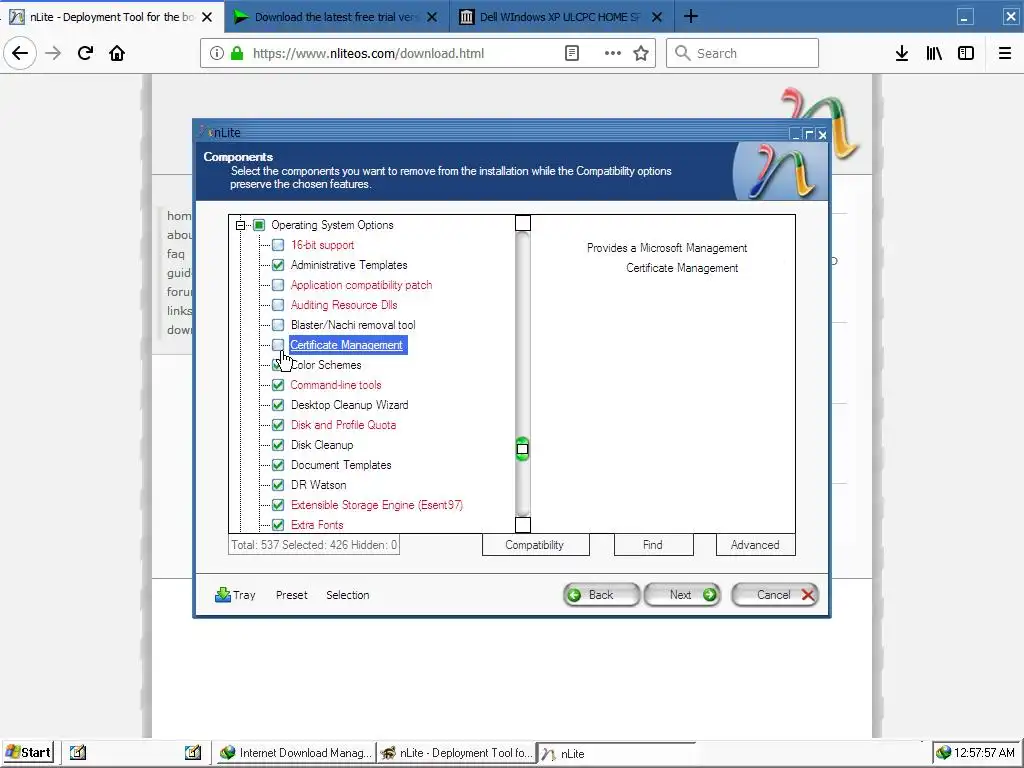The image size is (1024, 768).
Task: Show site information via the info icon
Action: click(x=217, y=54)
